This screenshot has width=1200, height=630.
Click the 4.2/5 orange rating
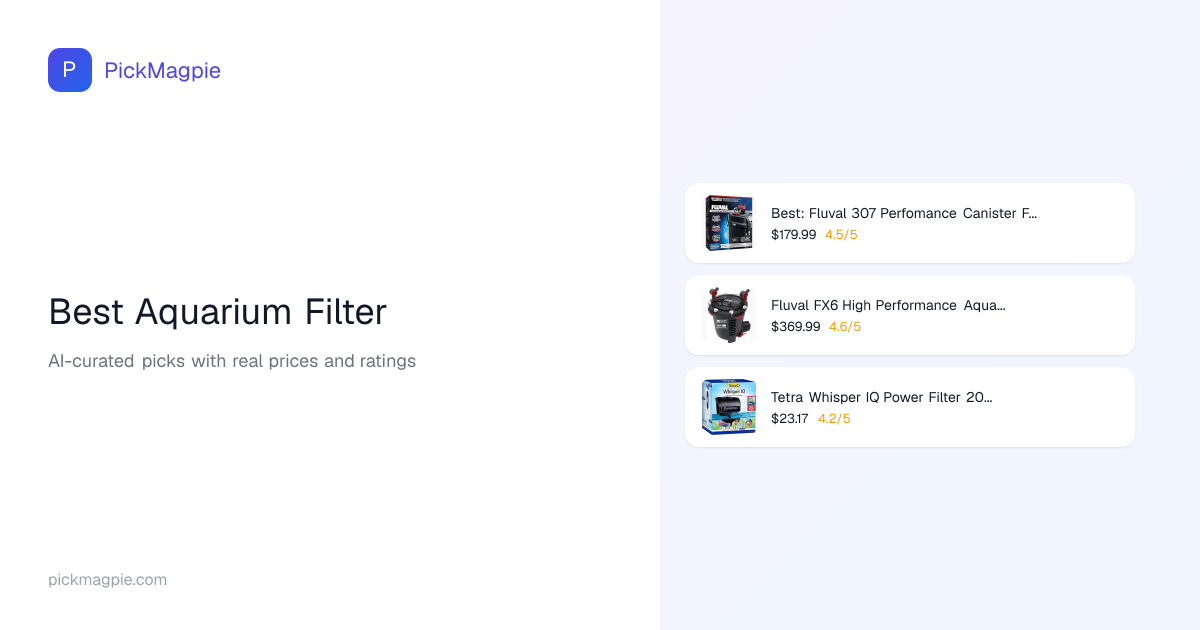coord(834,419)
